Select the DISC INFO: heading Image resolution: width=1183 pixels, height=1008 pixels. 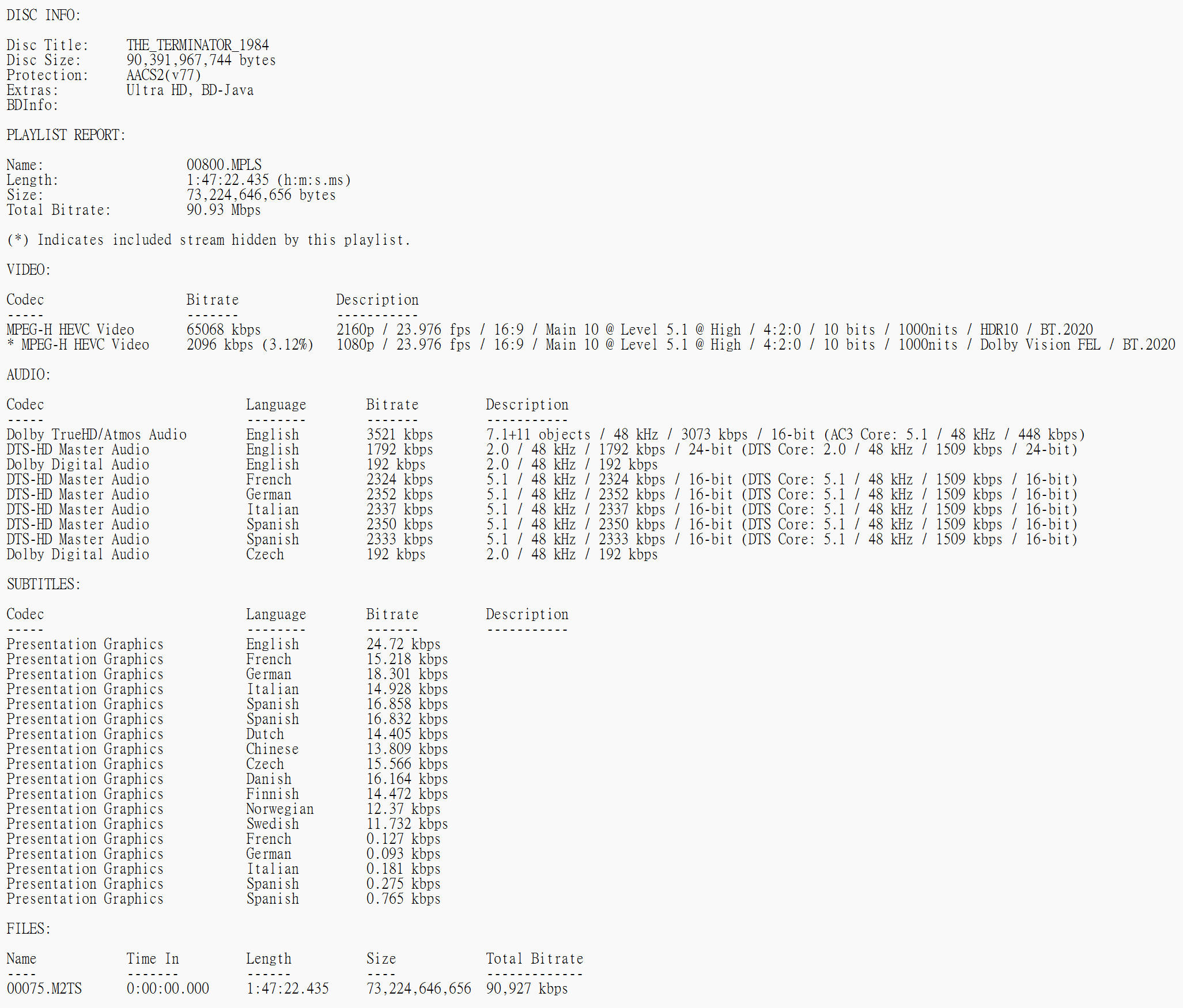tap(44, 15)
